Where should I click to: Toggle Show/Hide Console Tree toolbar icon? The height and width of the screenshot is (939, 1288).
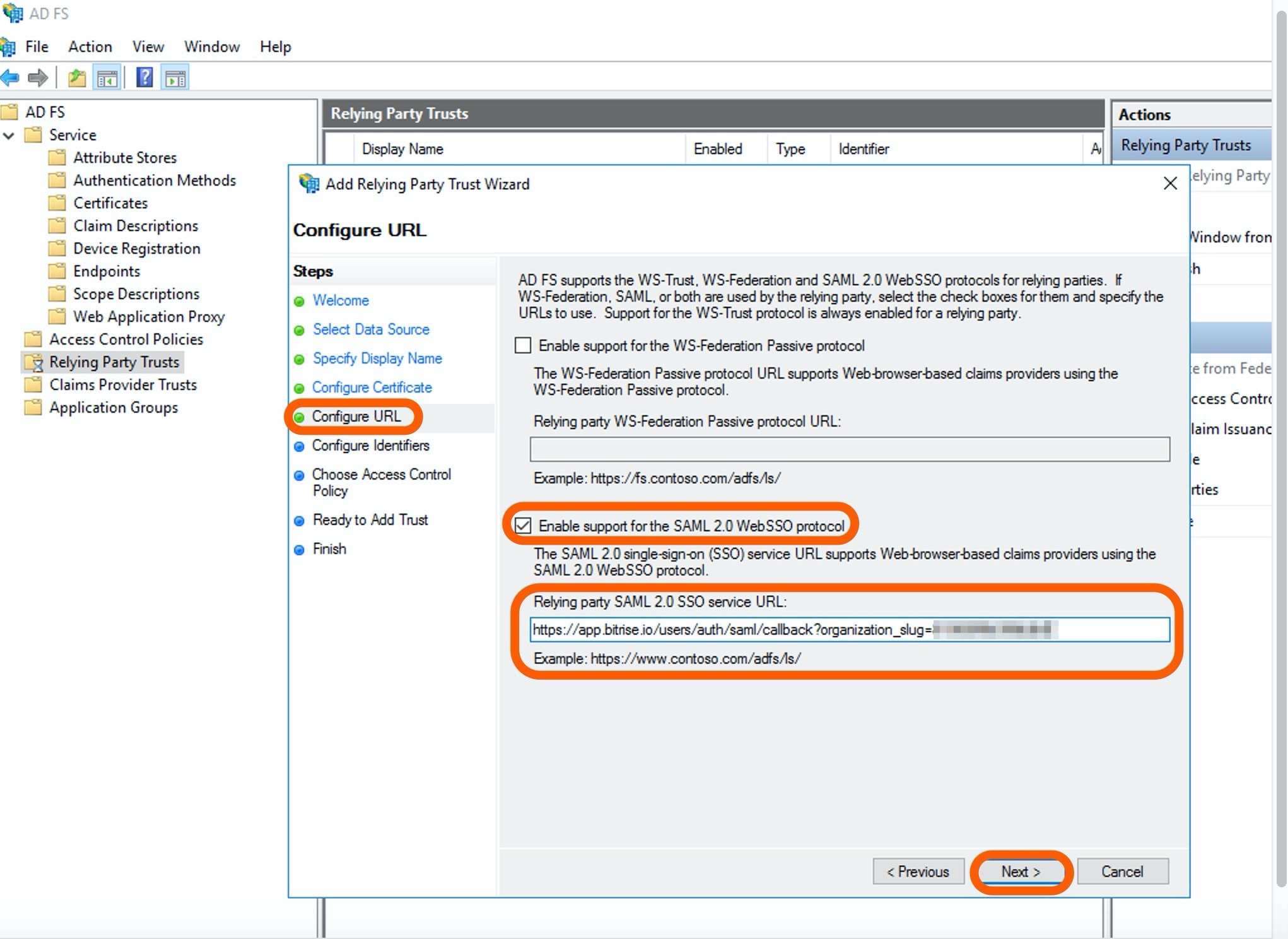107,78
